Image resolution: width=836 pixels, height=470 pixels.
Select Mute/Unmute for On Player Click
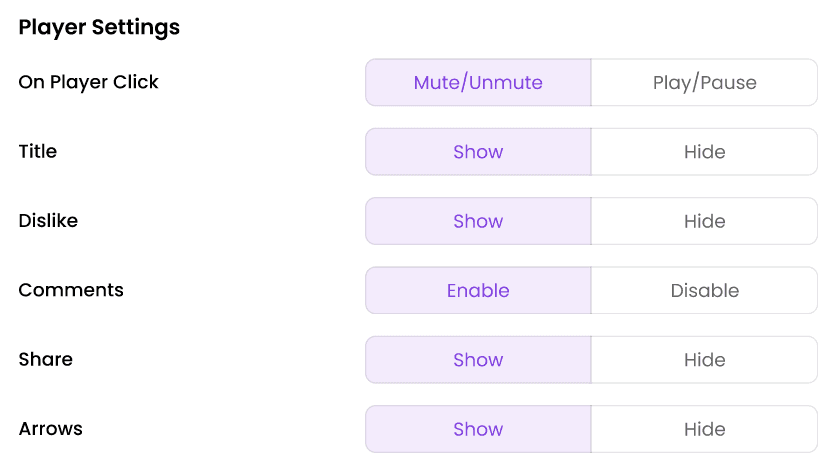(478, 83)
